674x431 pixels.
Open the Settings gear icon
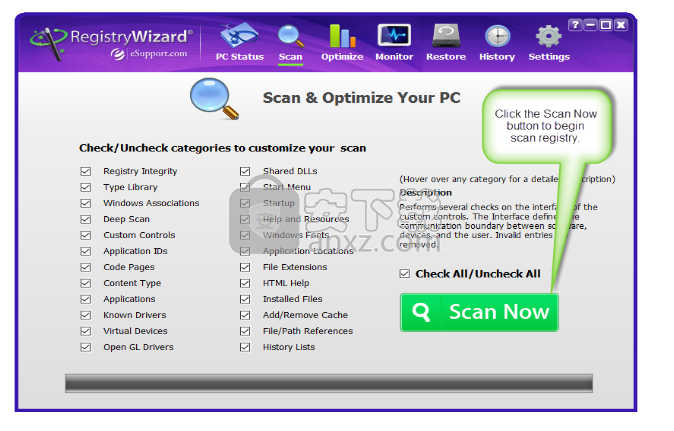(x=548, y=36)
